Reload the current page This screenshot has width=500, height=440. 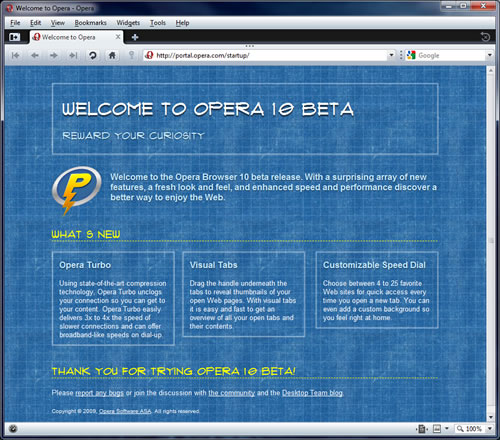pyautogui.click(x=93, y=55)
